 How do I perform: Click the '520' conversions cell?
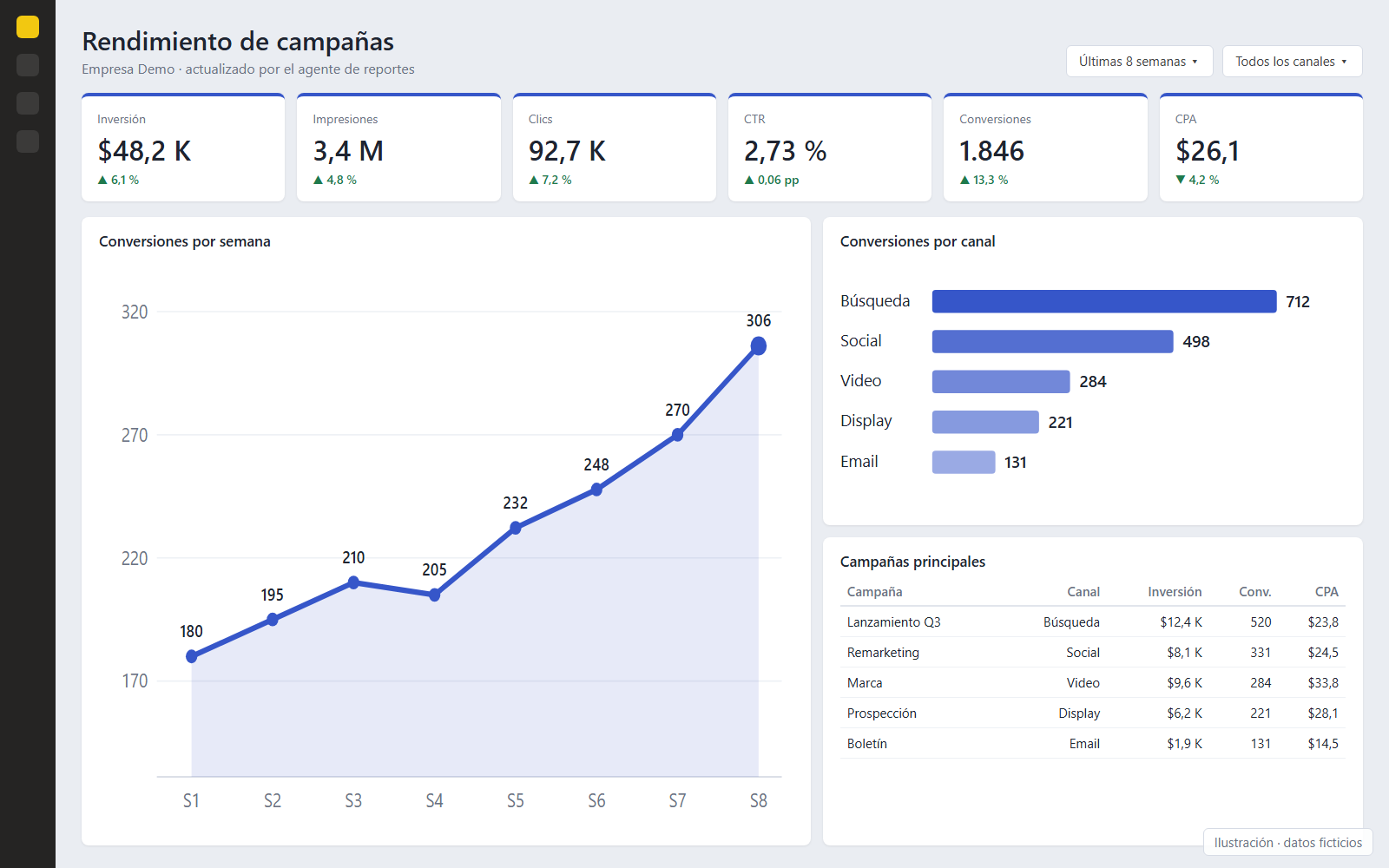pyautogui.click(x=1261, y=622)
